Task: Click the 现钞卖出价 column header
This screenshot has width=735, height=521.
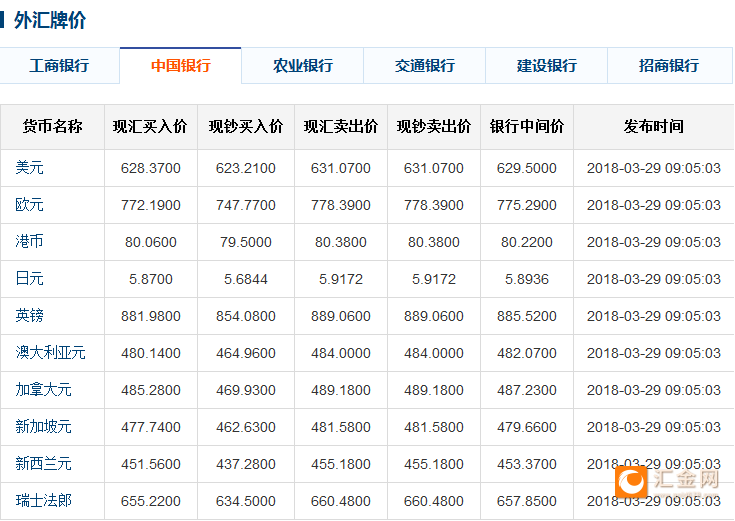Action: pyautogui.click(x=434, y=127)
